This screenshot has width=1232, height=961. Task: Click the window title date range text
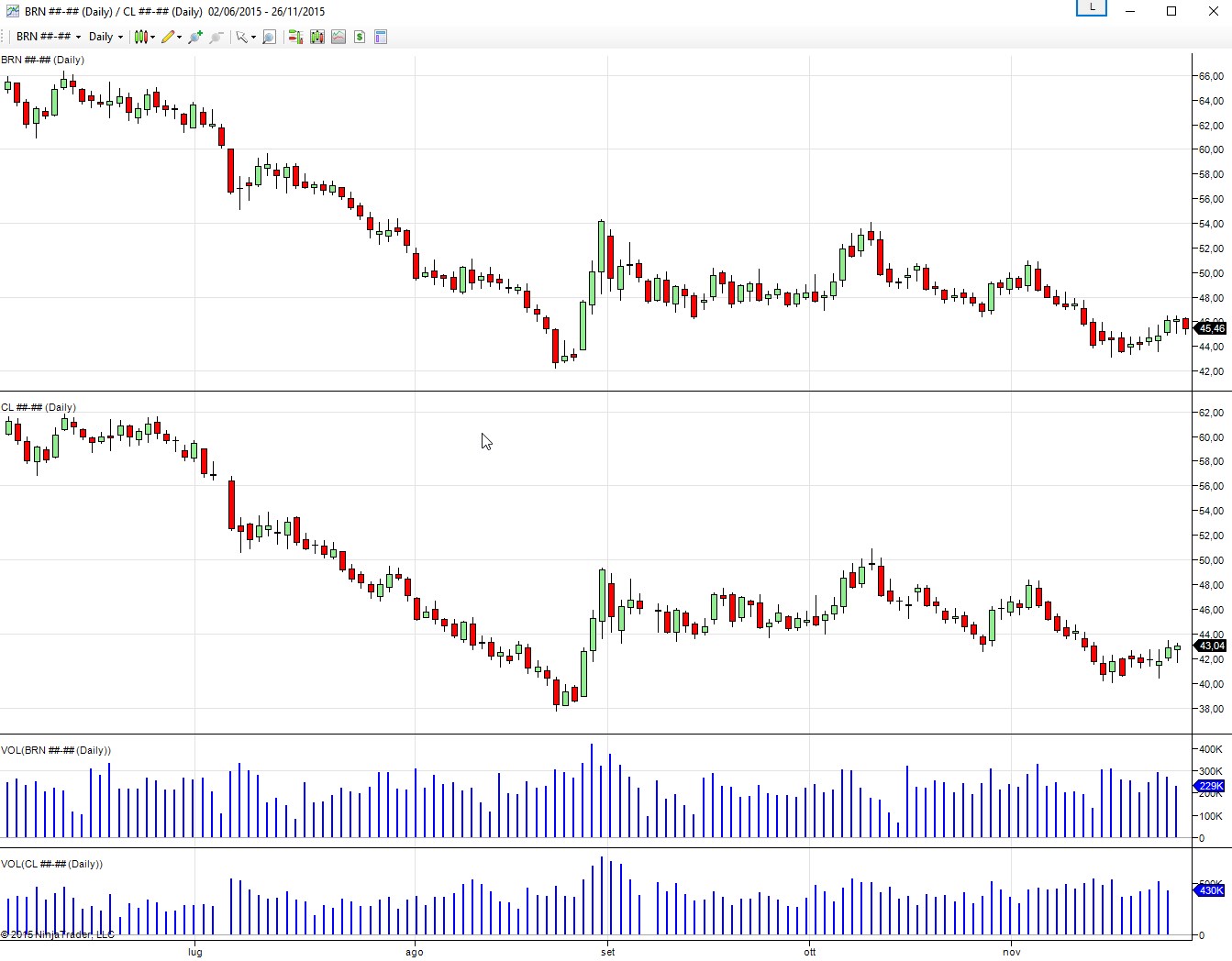(267, 12)
